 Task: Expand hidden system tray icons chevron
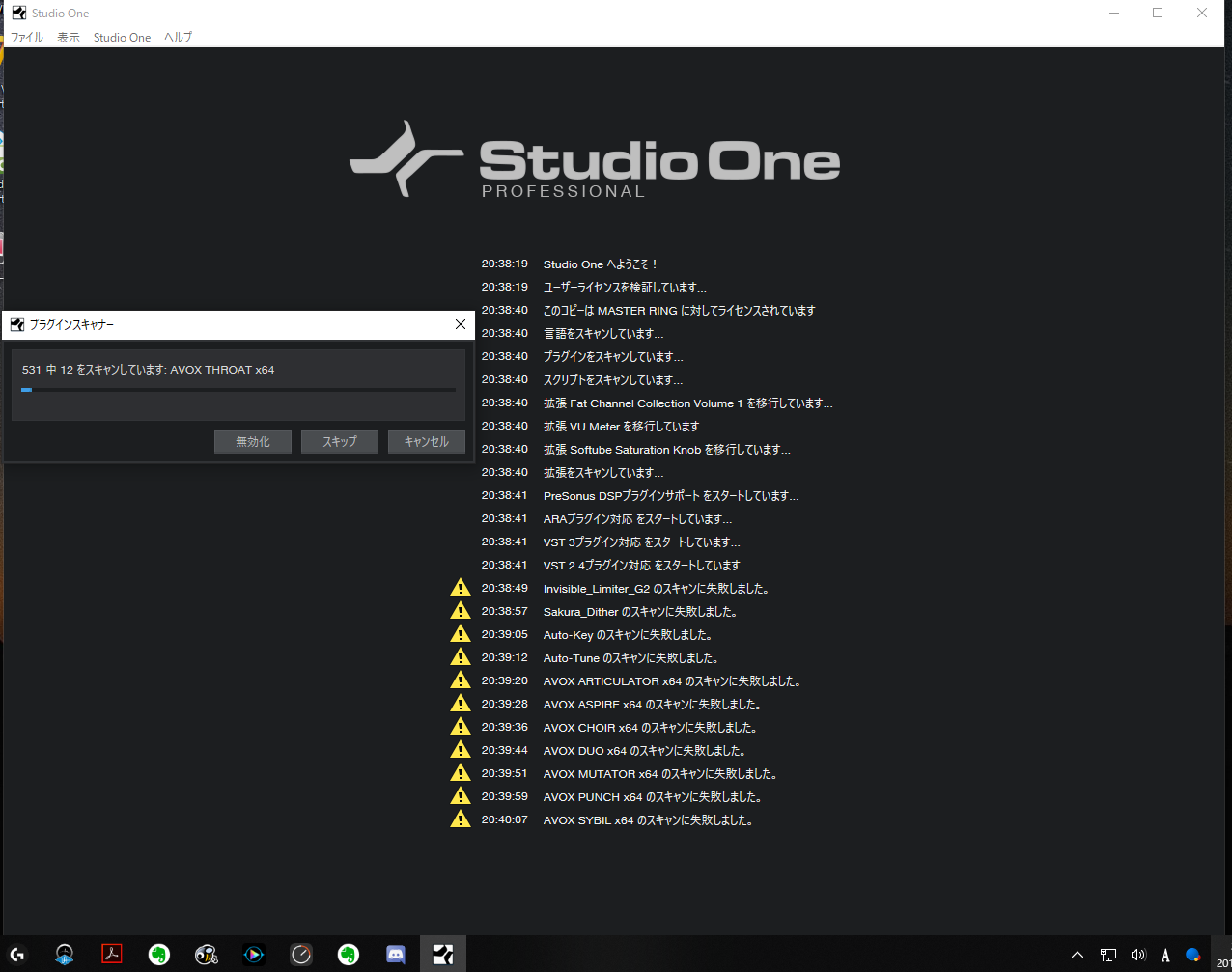1078,955
